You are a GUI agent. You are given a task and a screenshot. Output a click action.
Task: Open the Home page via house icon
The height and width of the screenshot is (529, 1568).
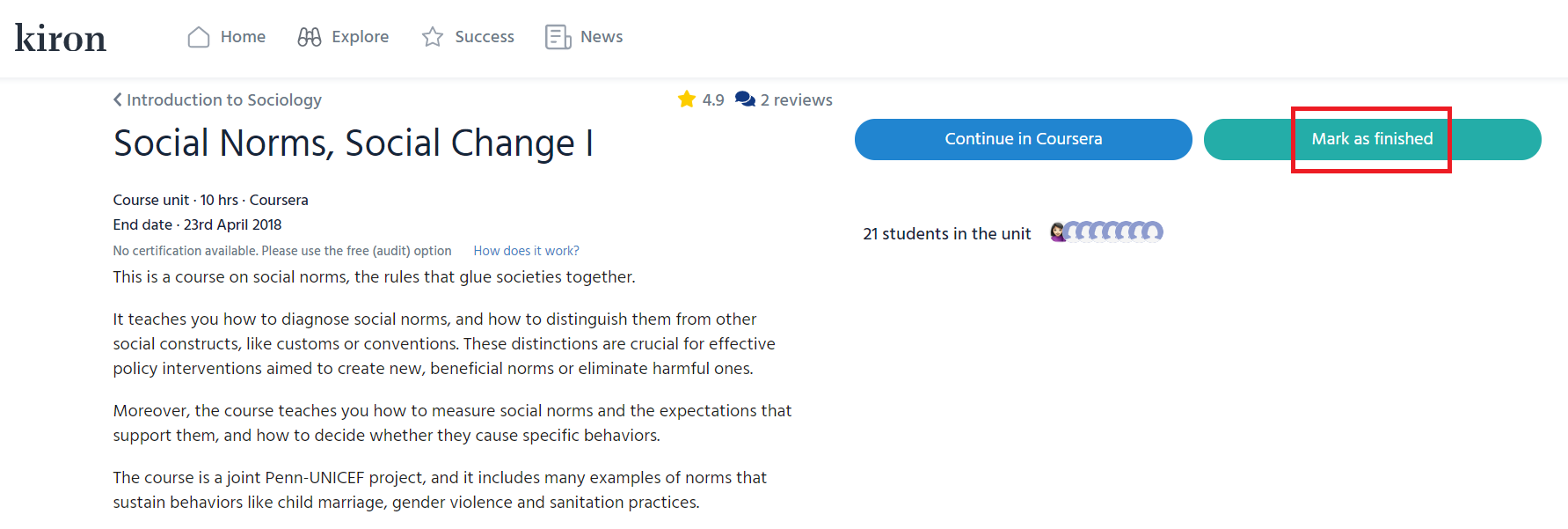(x=198, y=36)
